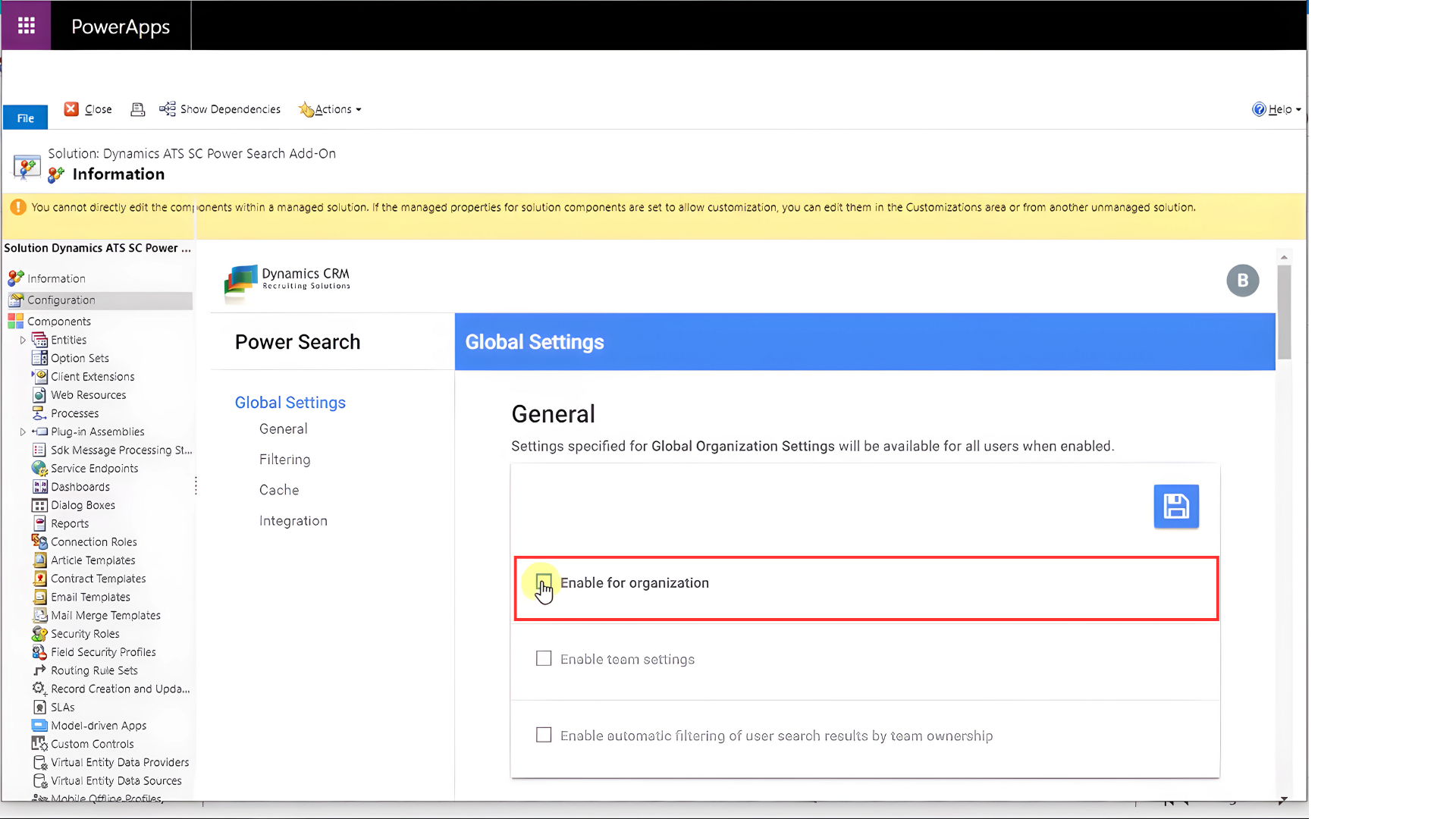
Task: Click the Field Security Profiles icon
Action: click(x=39, y=652)
